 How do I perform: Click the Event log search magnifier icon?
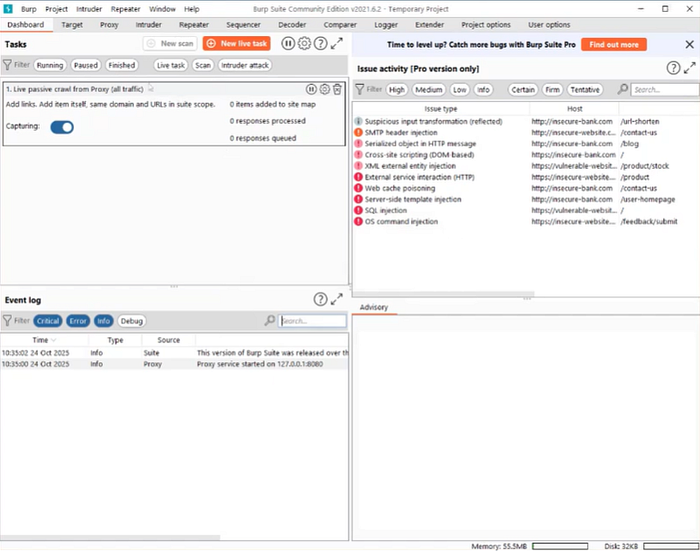270,321
